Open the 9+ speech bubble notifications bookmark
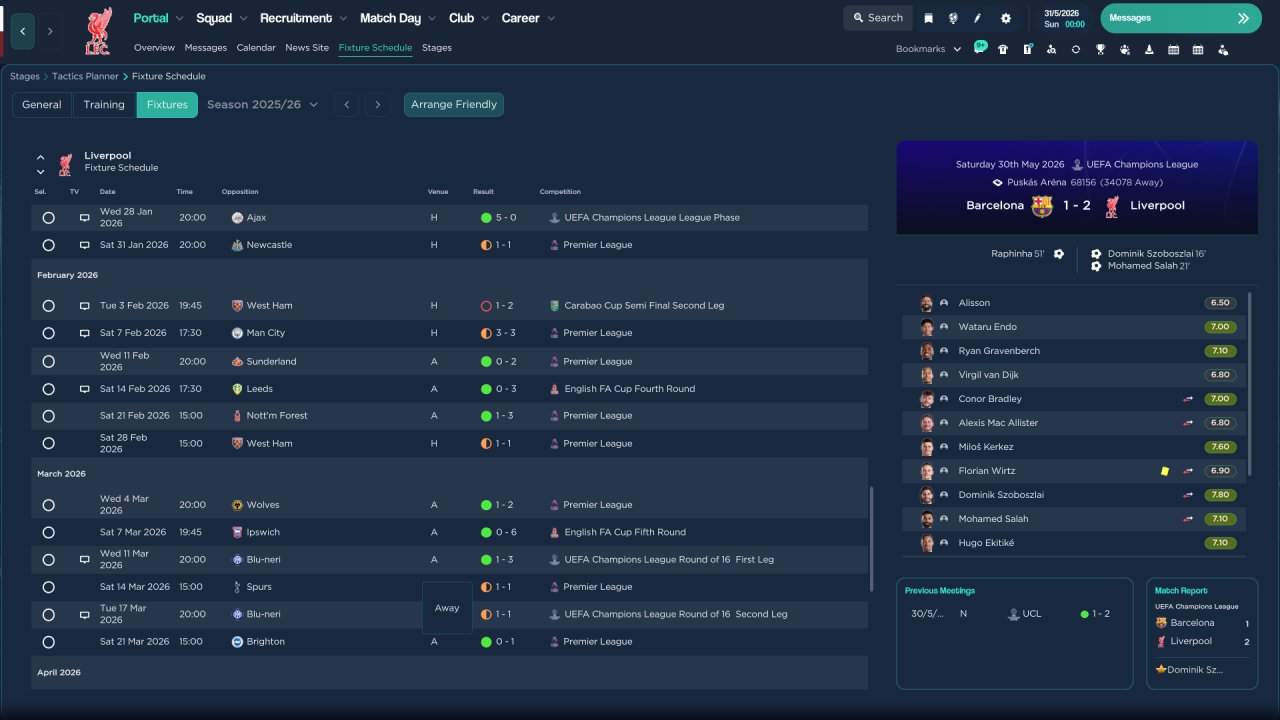1280x720 pixels. click(x=980, y=48)
